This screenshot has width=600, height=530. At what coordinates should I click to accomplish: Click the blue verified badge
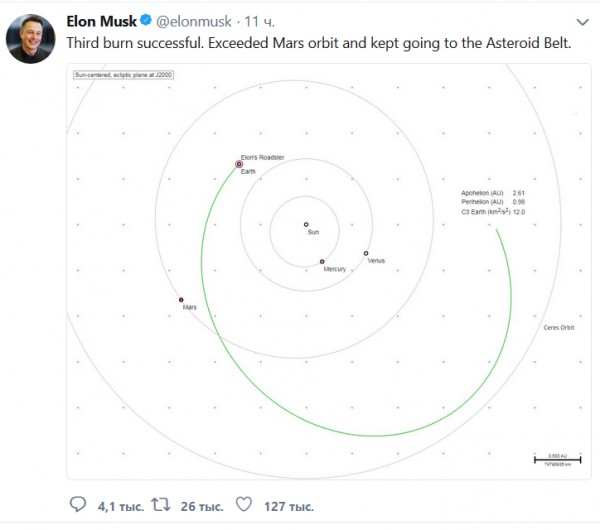pyautogui.click(x=147, y=21)
